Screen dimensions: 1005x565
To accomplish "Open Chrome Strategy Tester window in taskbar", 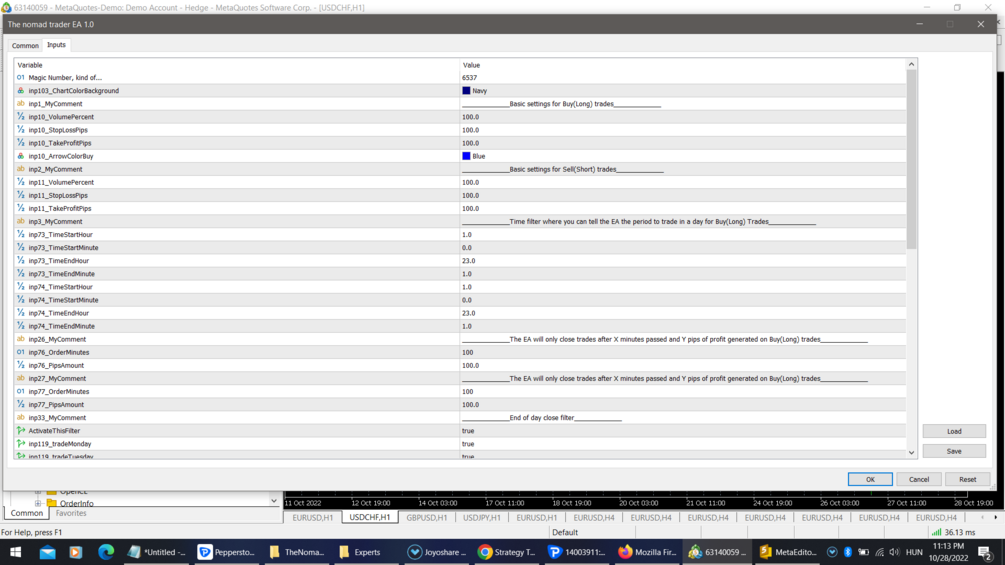I will 507,552.
